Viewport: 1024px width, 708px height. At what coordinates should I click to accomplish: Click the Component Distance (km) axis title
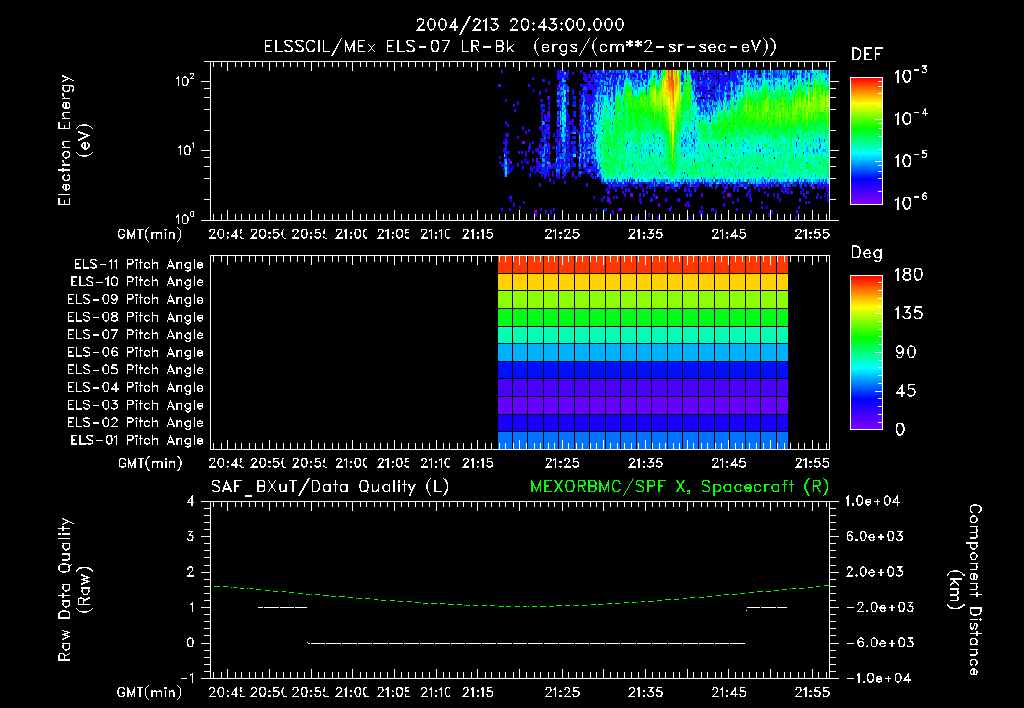pyautogui.click(x=965, y=590)
